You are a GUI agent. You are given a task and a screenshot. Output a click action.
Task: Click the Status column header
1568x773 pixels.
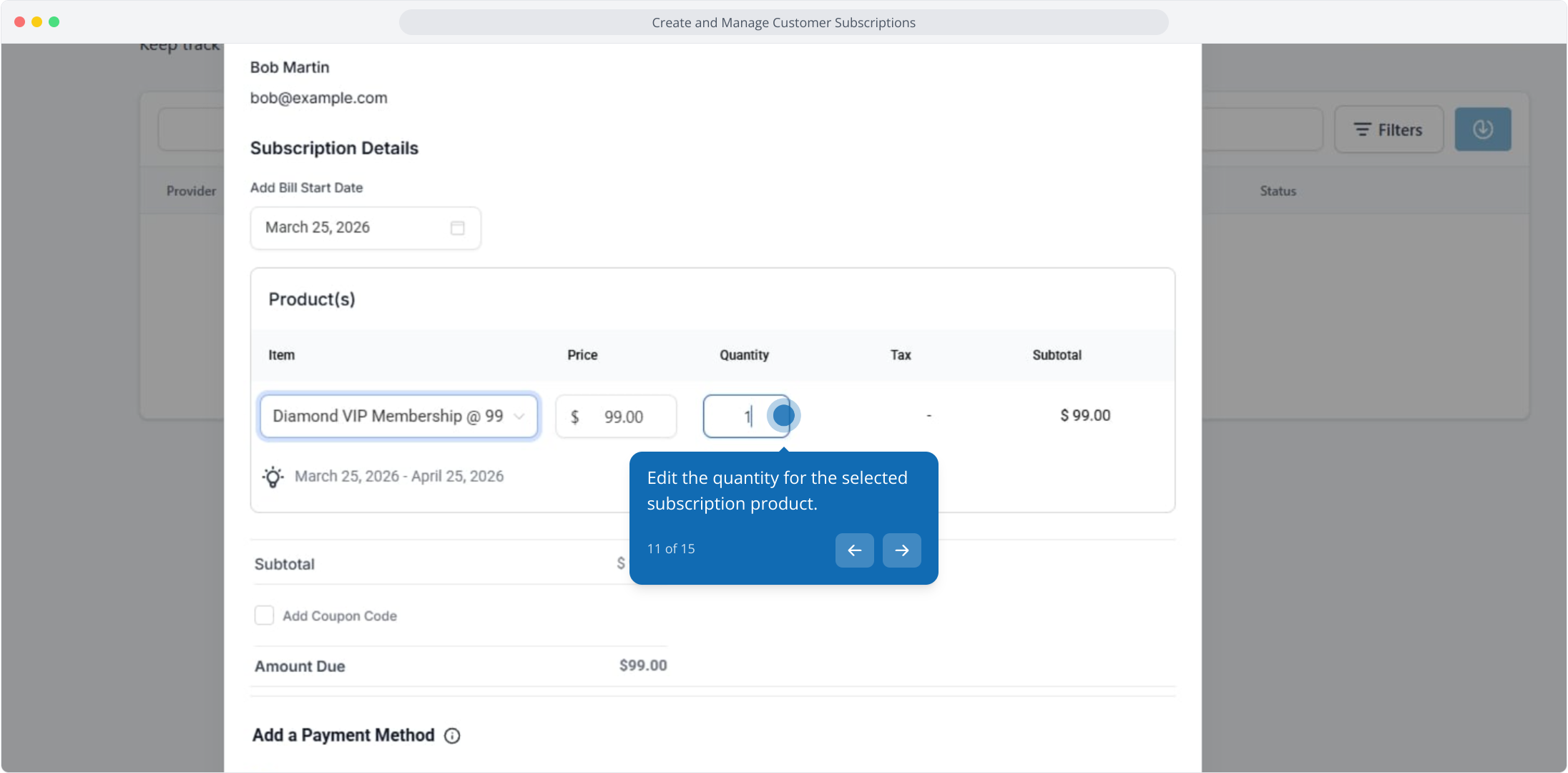(x=1278, y=191)
